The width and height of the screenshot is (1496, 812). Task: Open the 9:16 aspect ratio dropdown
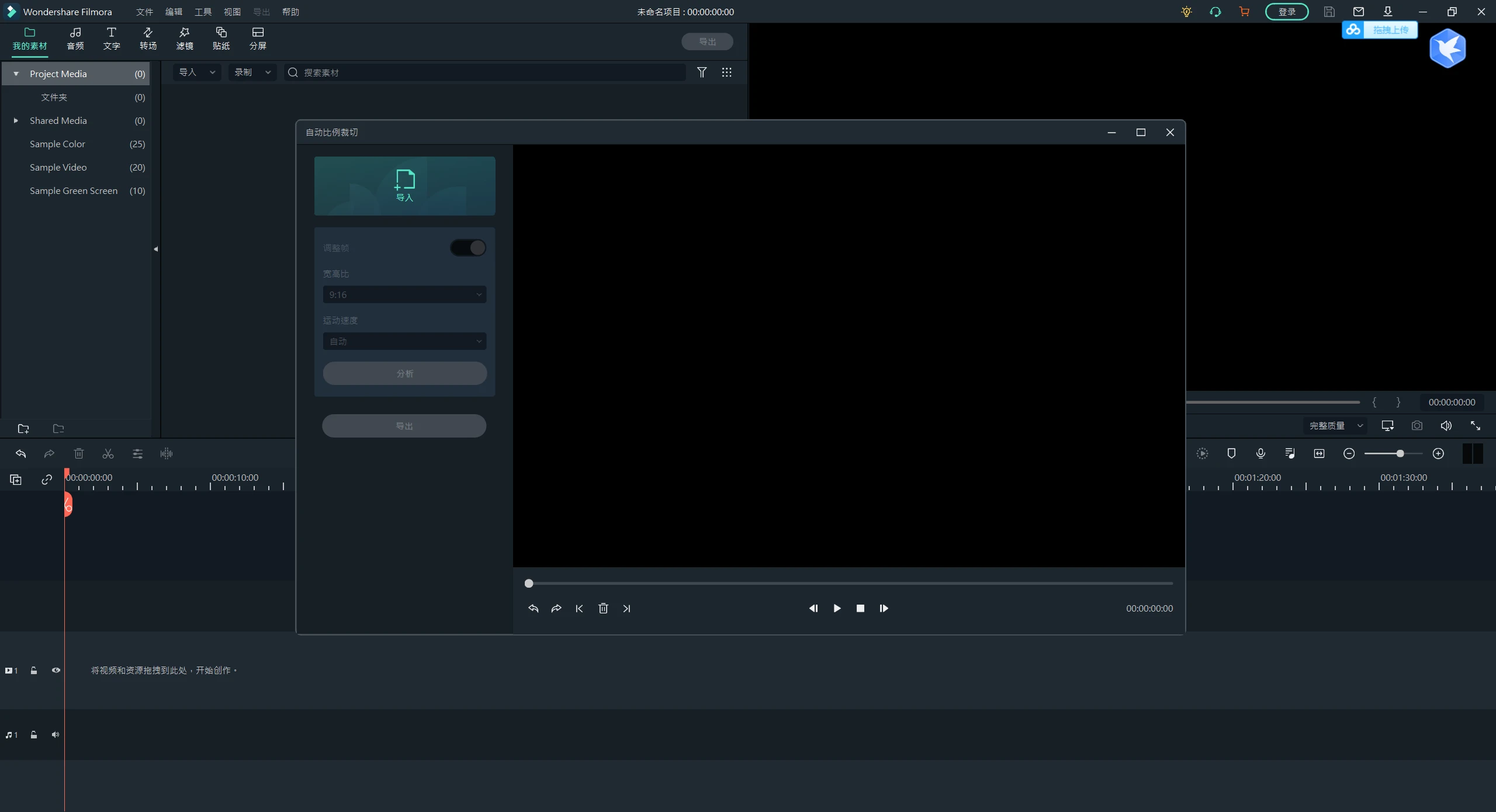click(404, 294)
